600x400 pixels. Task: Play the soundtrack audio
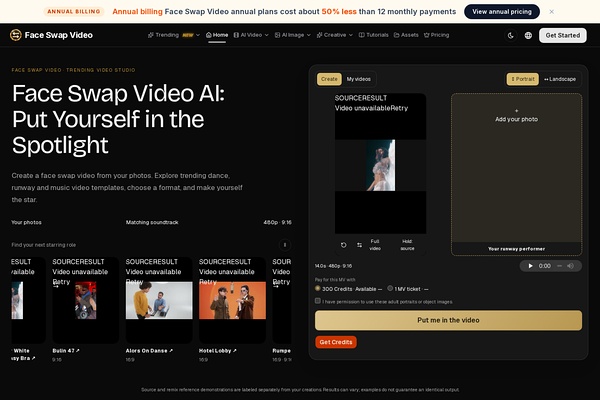[x=530, y=266]
